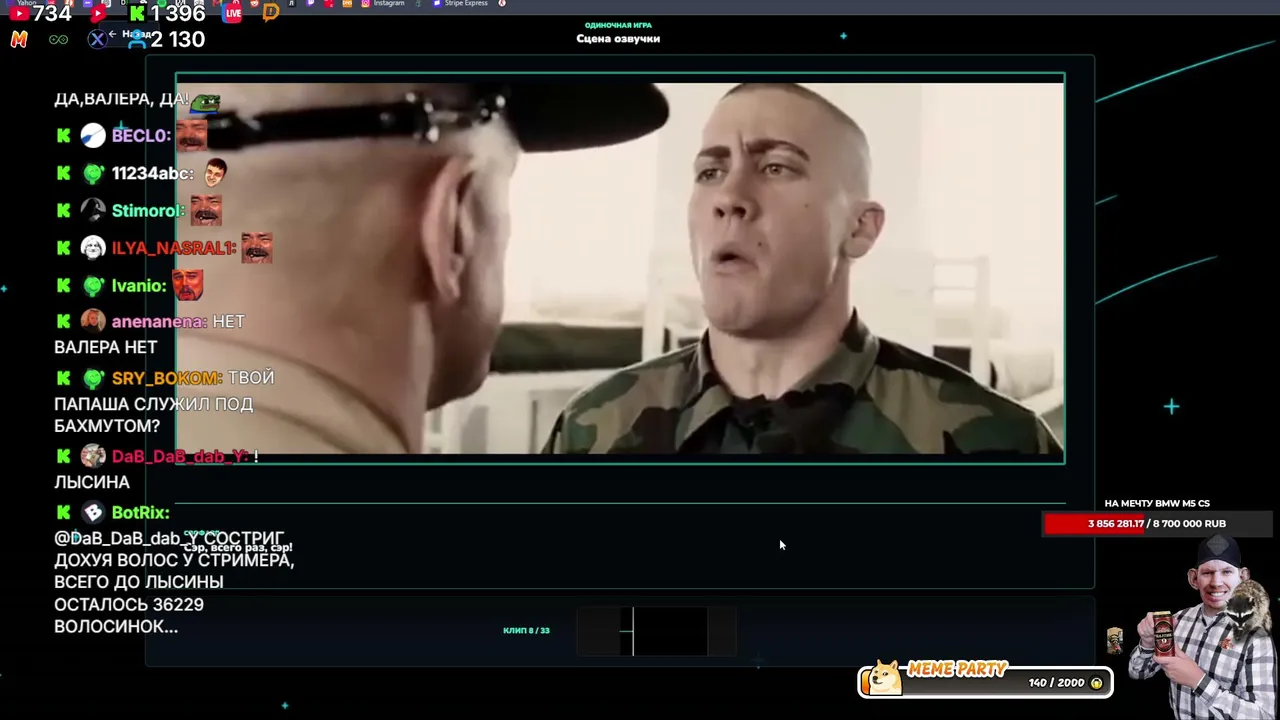1280x720 pixels.
Task: Click 11234abc's green avatar icon
Action: tap(93, 174)
